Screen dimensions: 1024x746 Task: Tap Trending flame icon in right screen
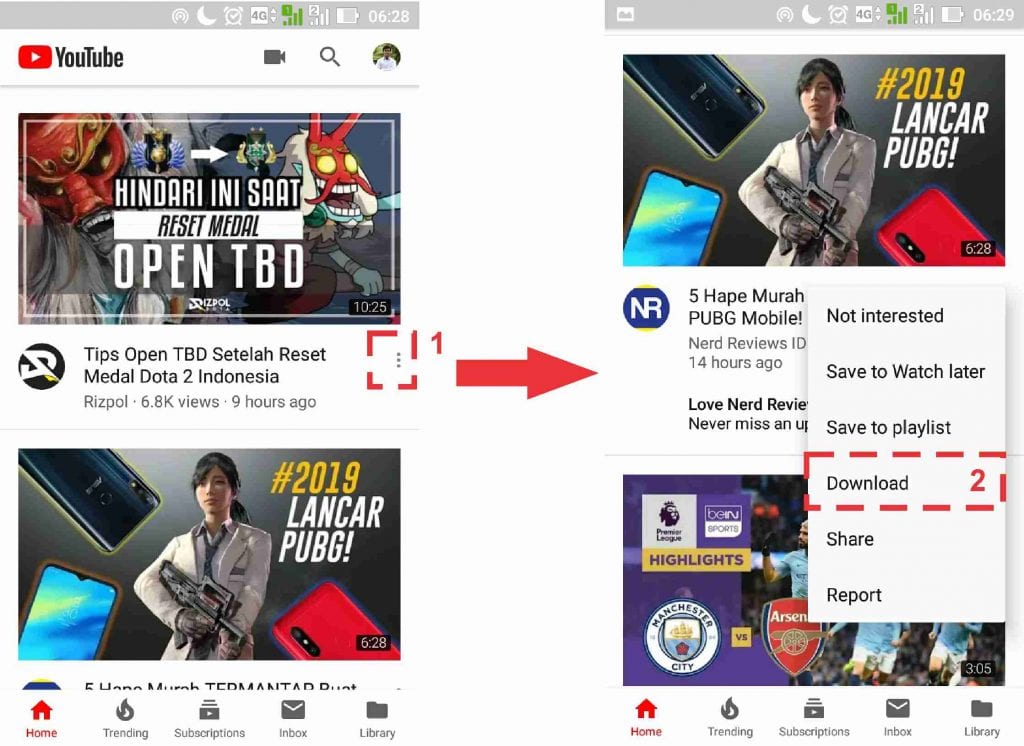coord(729,709)
